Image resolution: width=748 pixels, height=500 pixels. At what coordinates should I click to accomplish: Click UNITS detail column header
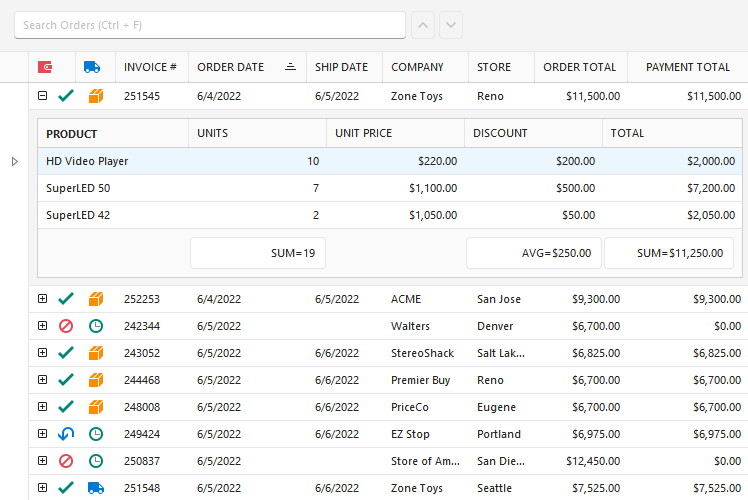[x=258, y=134]
